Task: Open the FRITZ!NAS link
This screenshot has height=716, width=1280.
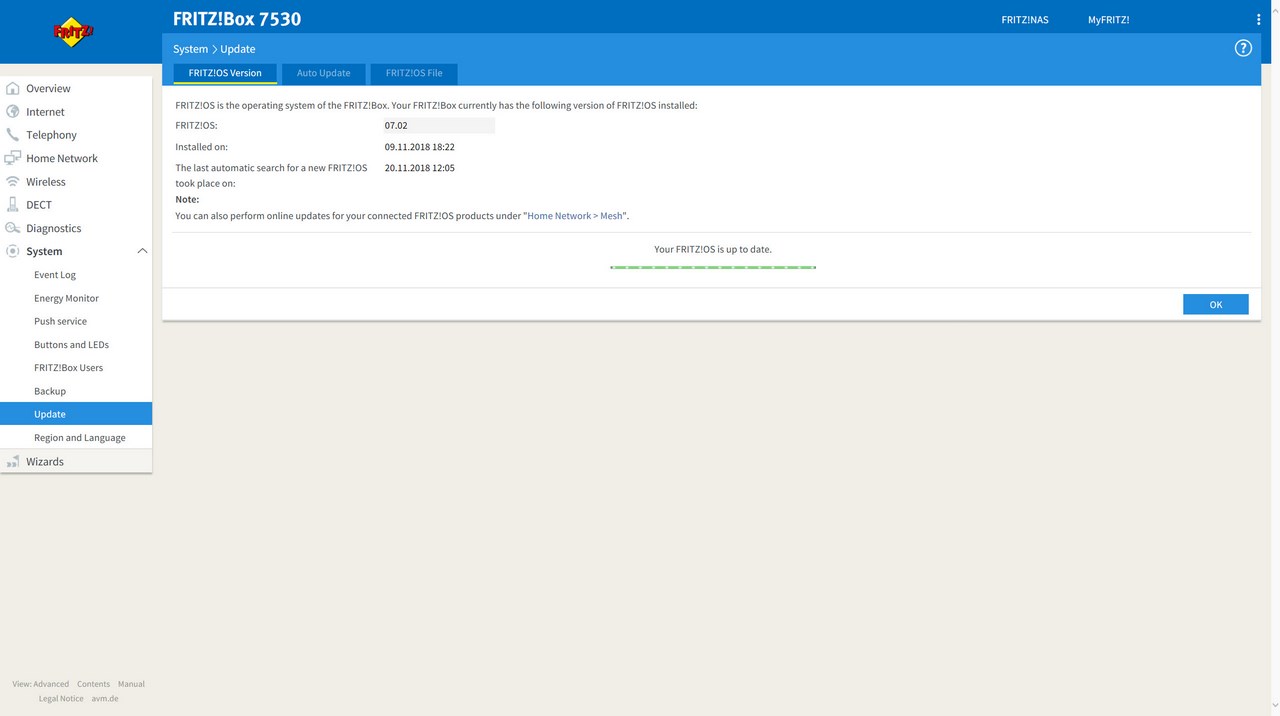Action: coord(1025,20)
